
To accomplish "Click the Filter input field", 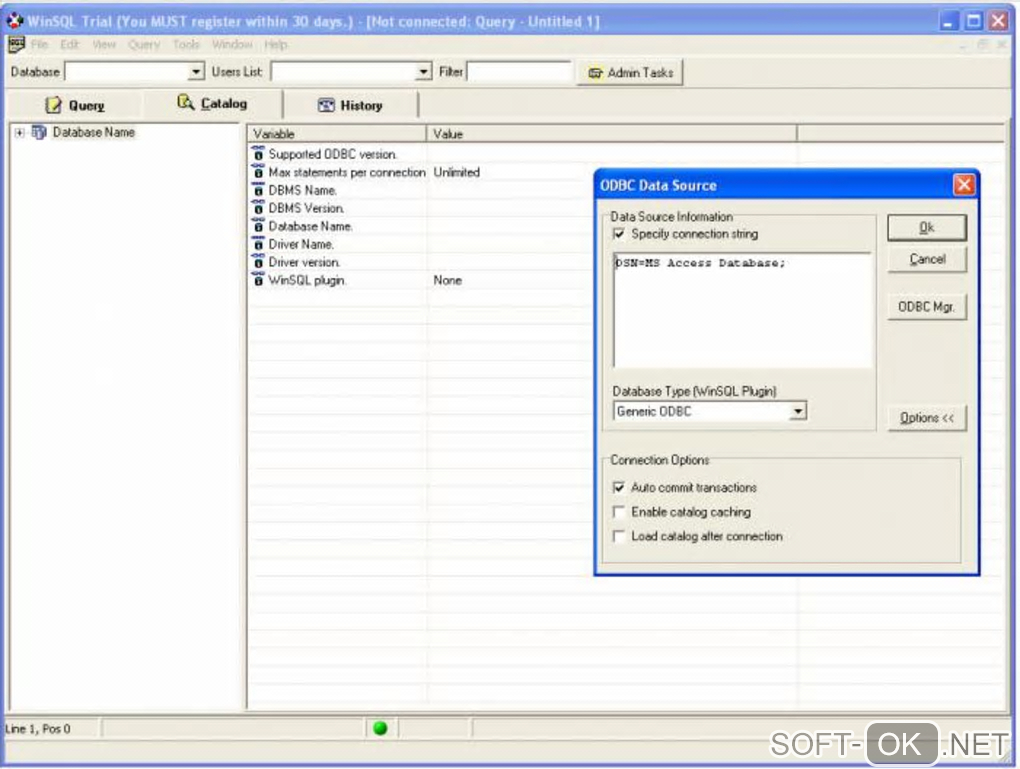I will click(519, 72).
